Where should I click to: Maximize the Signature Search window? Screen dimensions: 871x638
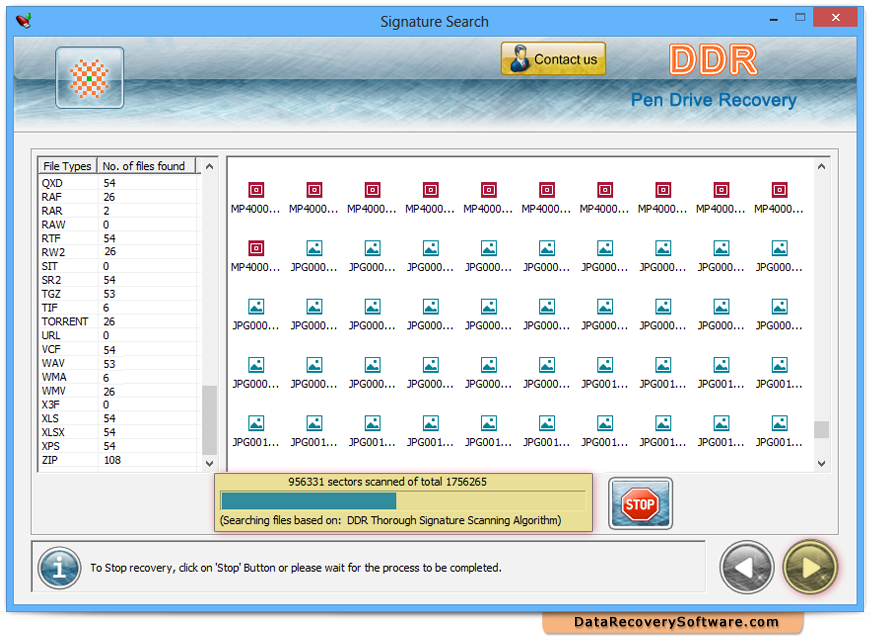coord(800,18)
